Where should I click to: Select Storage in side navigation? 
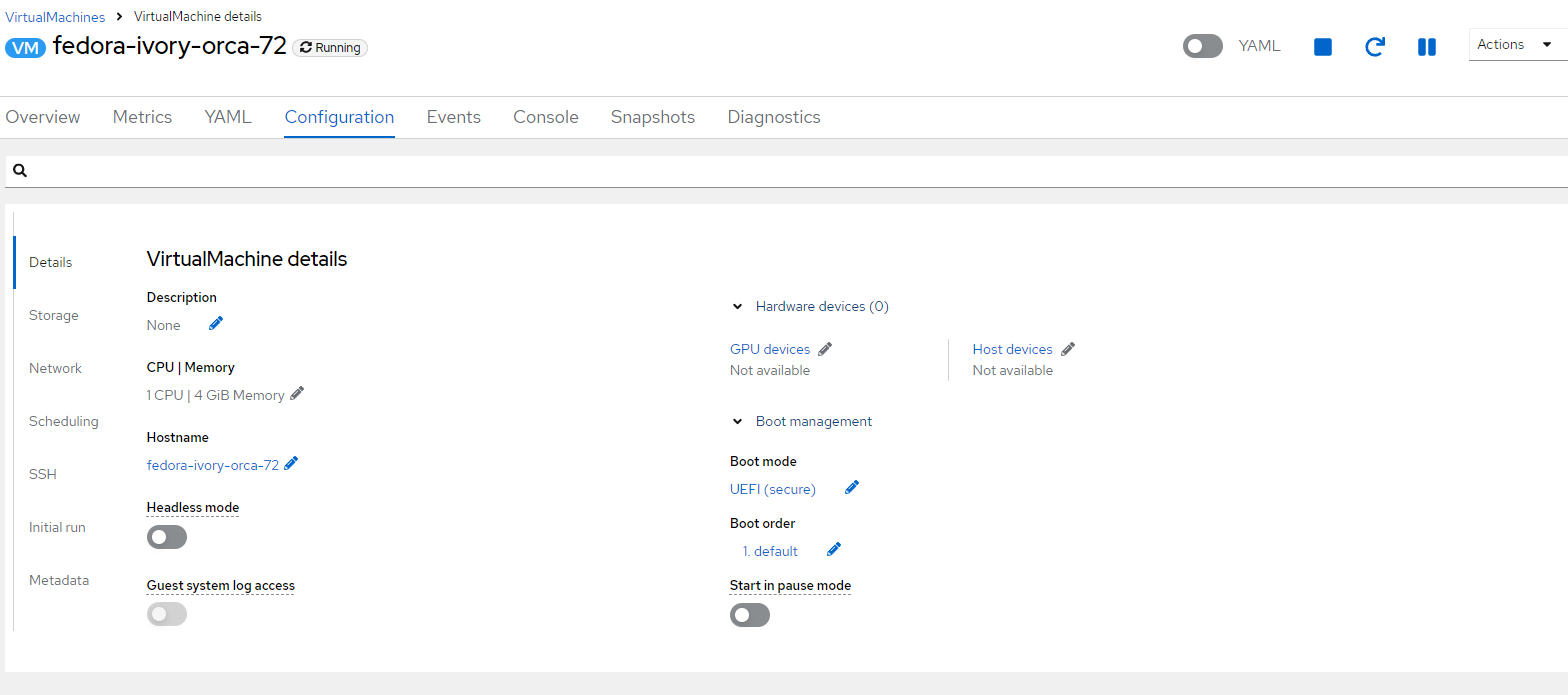[x=54, y=315]
